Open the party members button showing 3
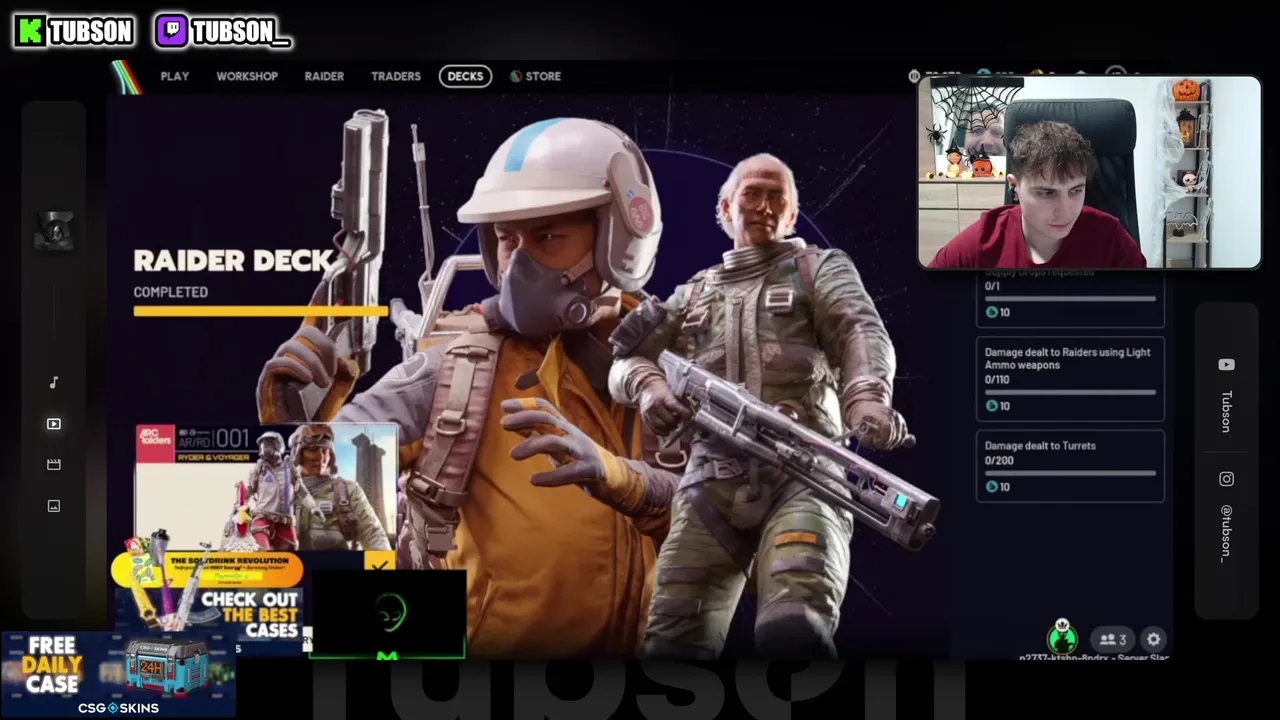 1113,639
